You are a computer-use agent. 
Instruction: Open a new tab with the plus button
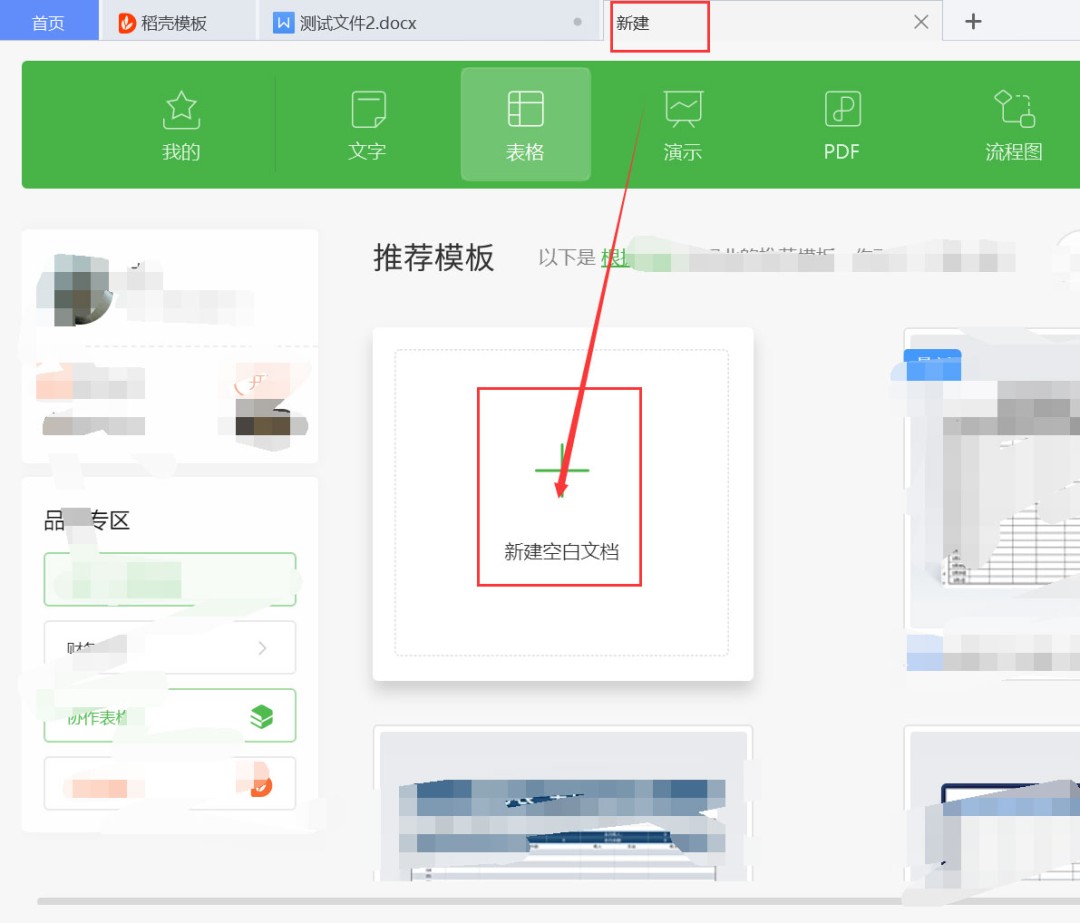click(x=972, y=21)
